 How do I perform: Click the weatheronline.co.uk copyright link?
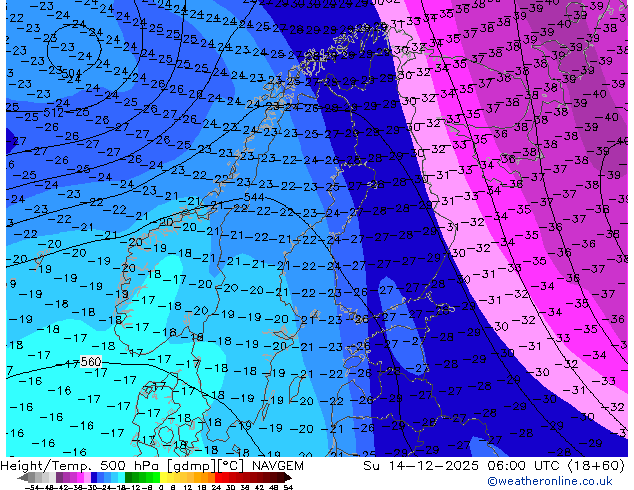(x=549, y=481)
